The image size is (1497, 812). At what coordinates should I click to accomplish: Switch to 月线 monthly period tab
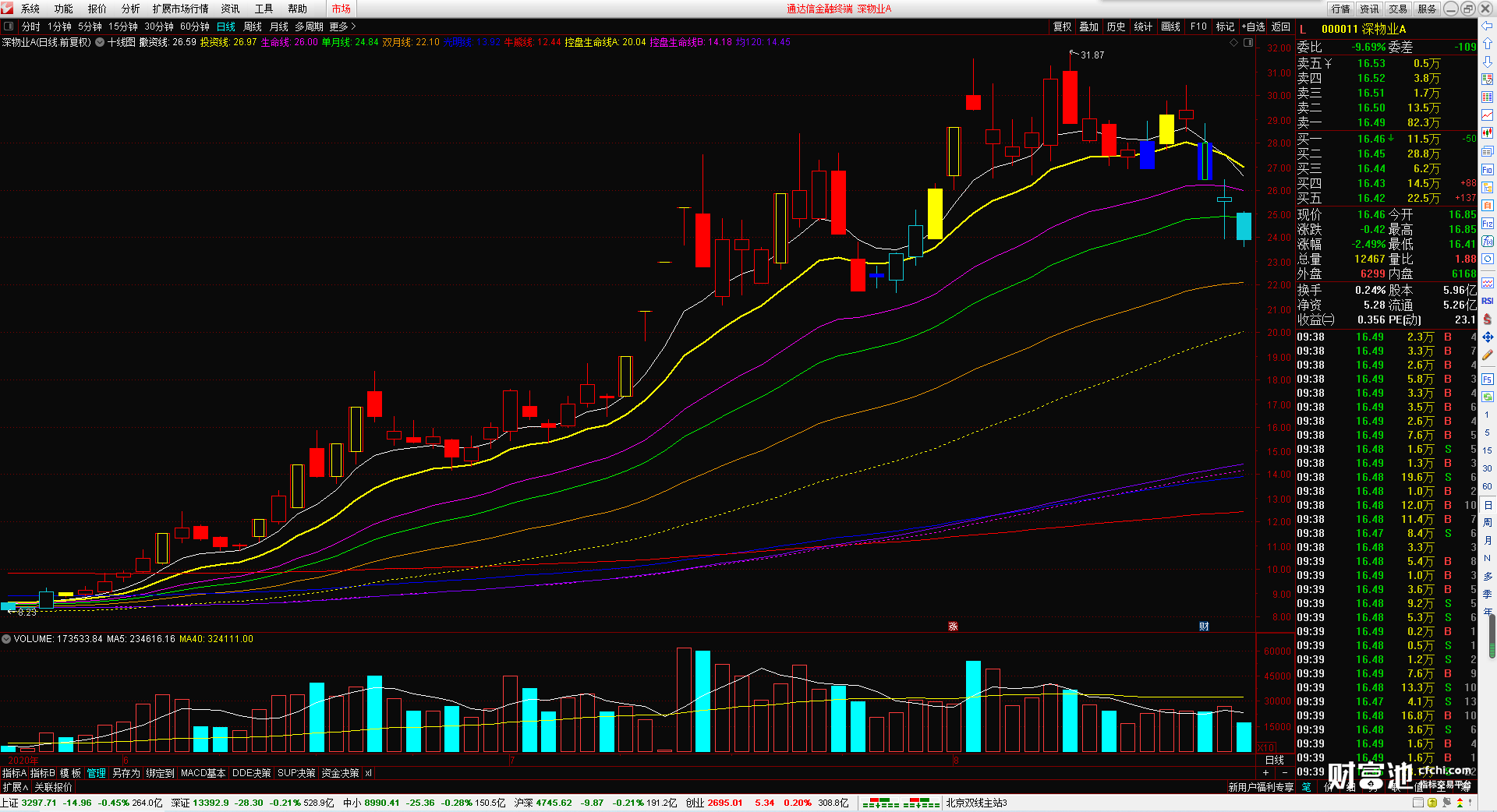(278, 26)
